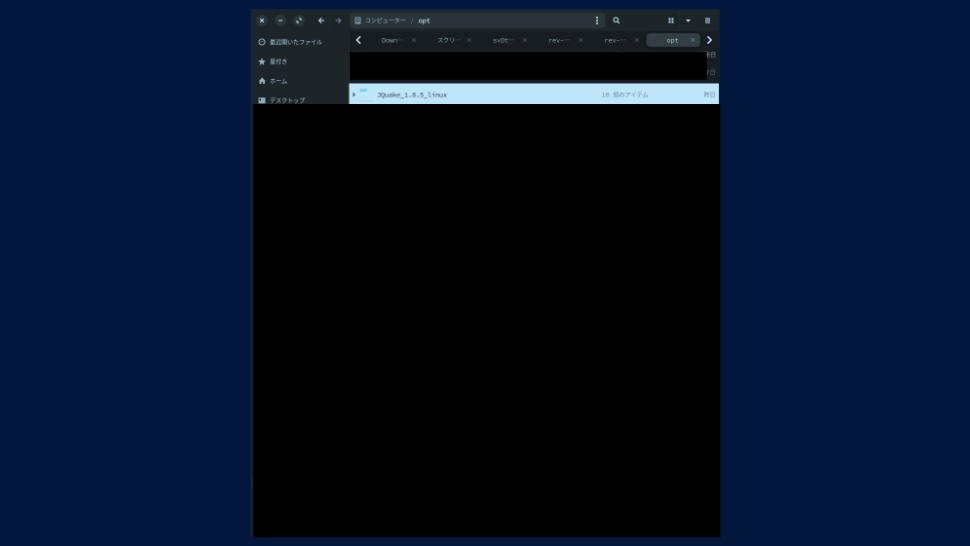Click the opt path segment in the location bar
970x546 pixels.
tap(424, 20)
